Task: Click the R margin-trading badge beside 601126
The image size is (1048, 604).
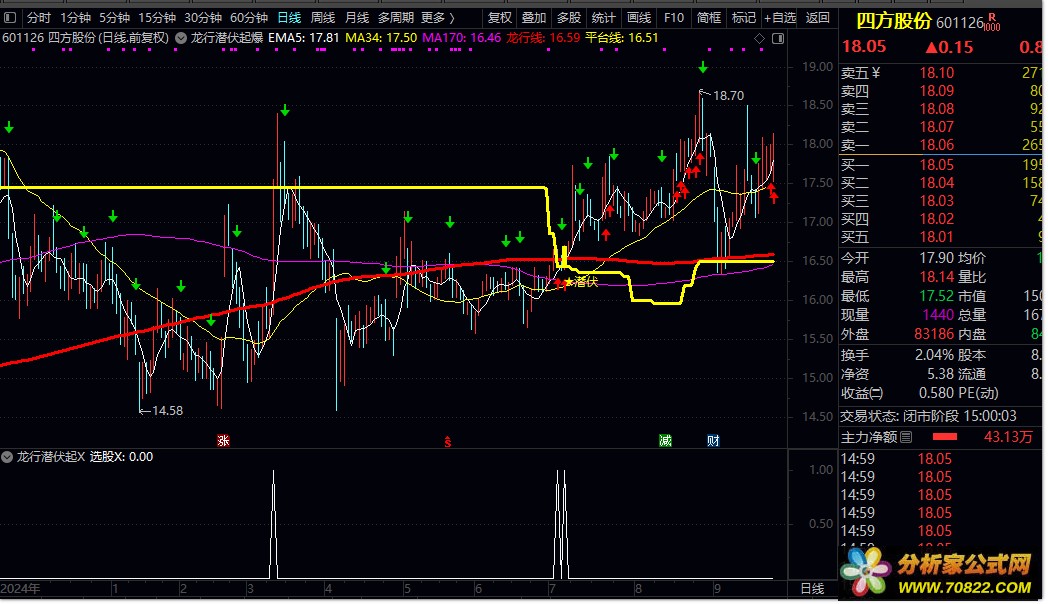Action: click(x=992, y=17)
